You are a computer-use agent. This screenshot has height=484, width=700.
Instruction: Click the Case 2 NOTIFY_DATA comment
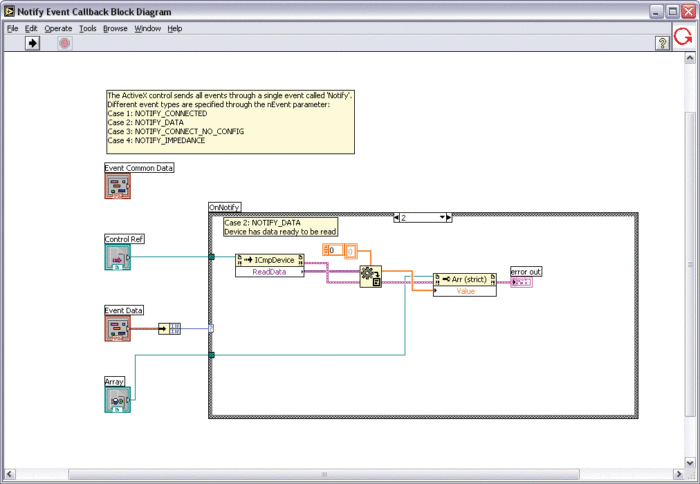tap(280, 227)
